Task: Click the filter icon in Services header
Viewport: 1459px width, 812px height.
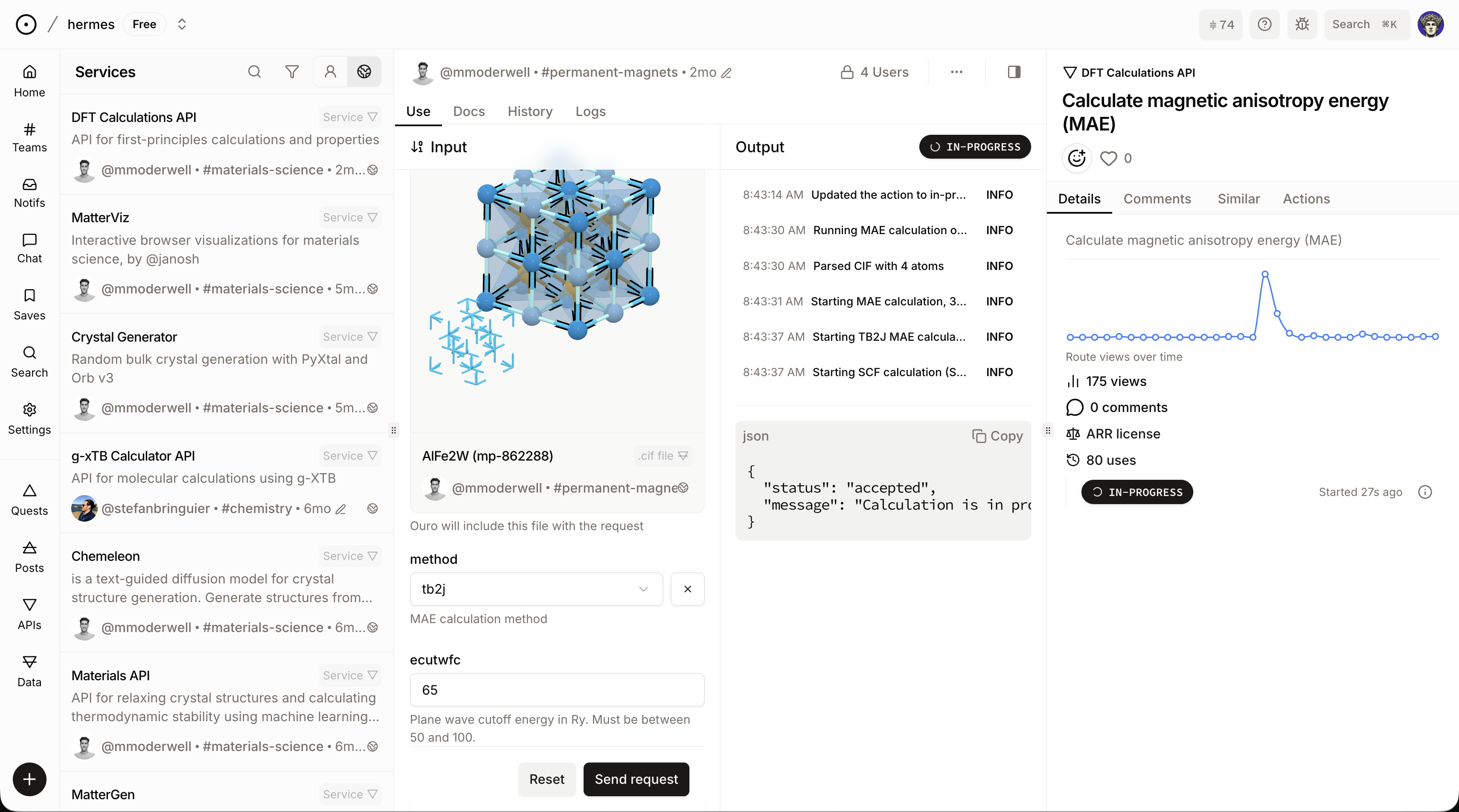Action: tap(292, 72)
